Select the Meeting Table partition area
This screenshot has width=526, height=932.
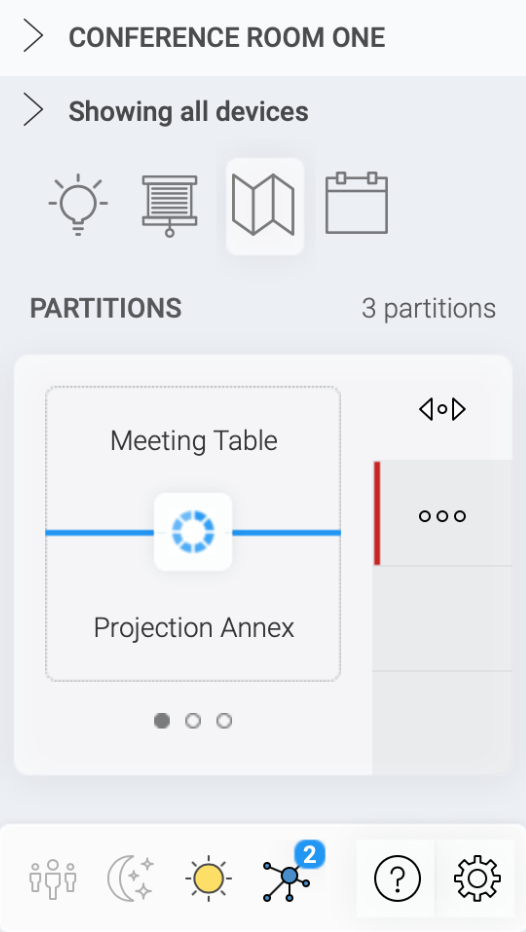coord(193,440)
